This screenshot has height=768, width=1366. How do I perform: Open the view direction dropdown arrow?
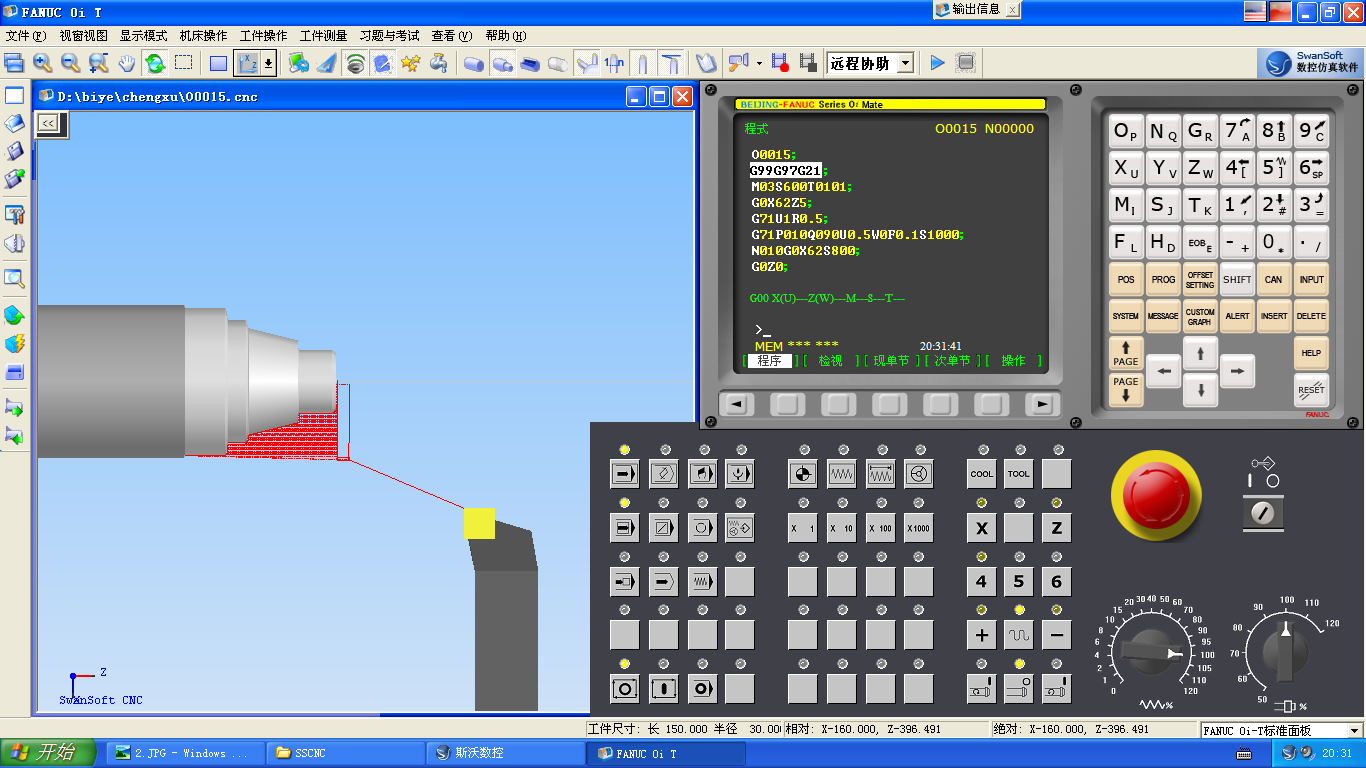click(268, 63)
